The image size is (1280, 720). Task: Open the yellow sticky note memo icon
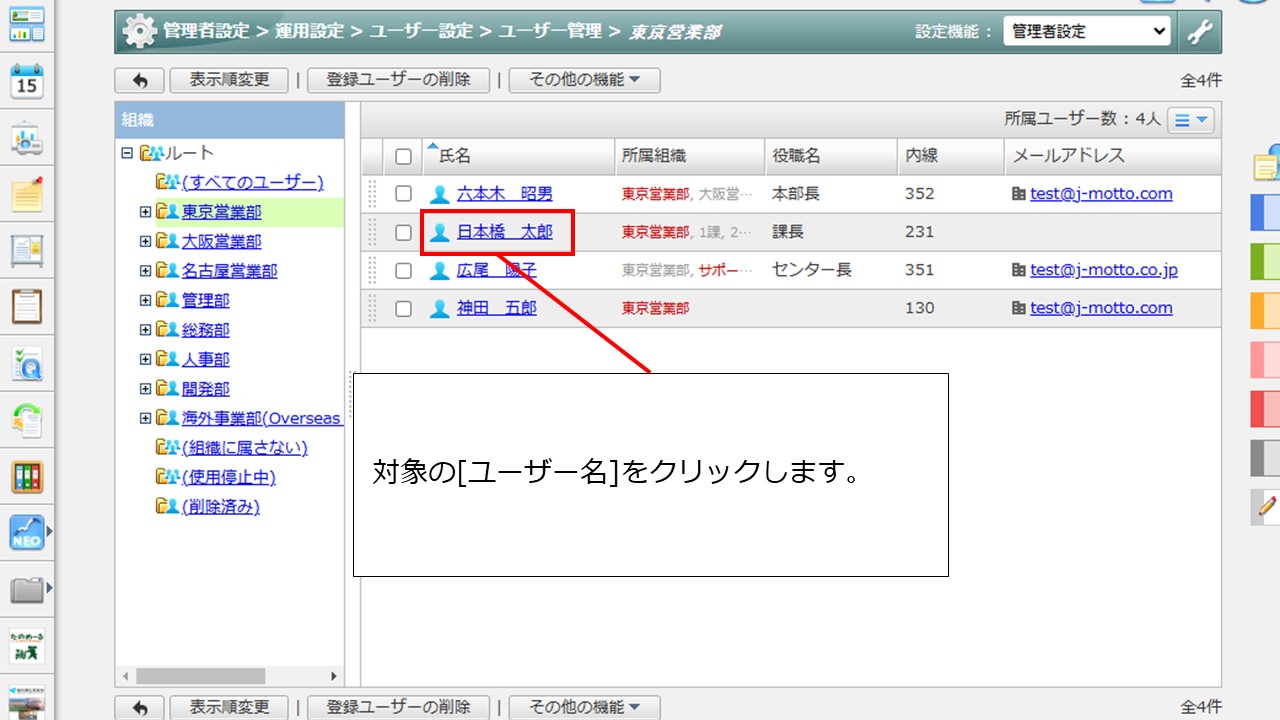pos(27,194)
